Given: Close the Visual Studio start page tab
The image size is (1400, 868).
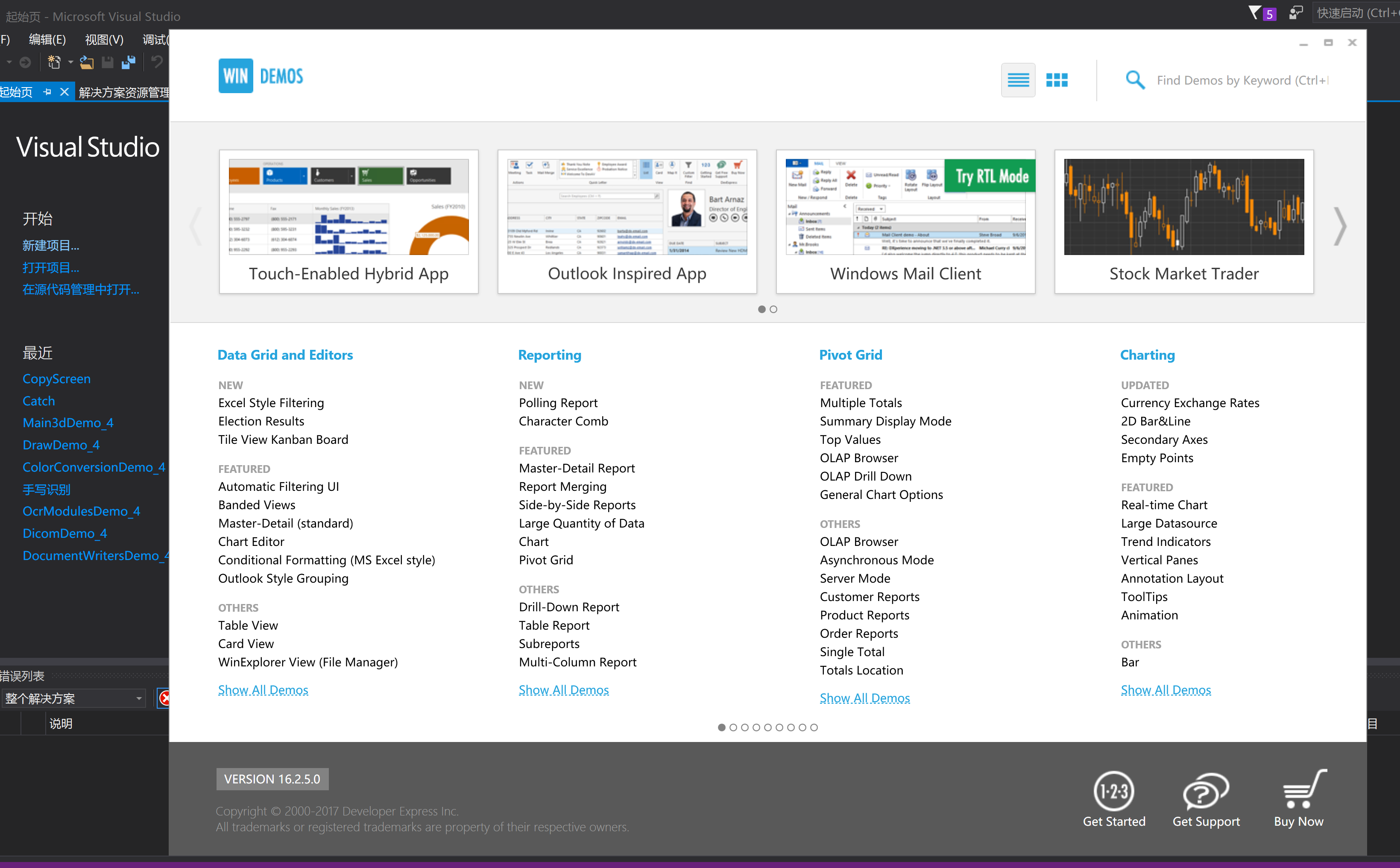Looking at the screenshot, I should coord(64,92).
